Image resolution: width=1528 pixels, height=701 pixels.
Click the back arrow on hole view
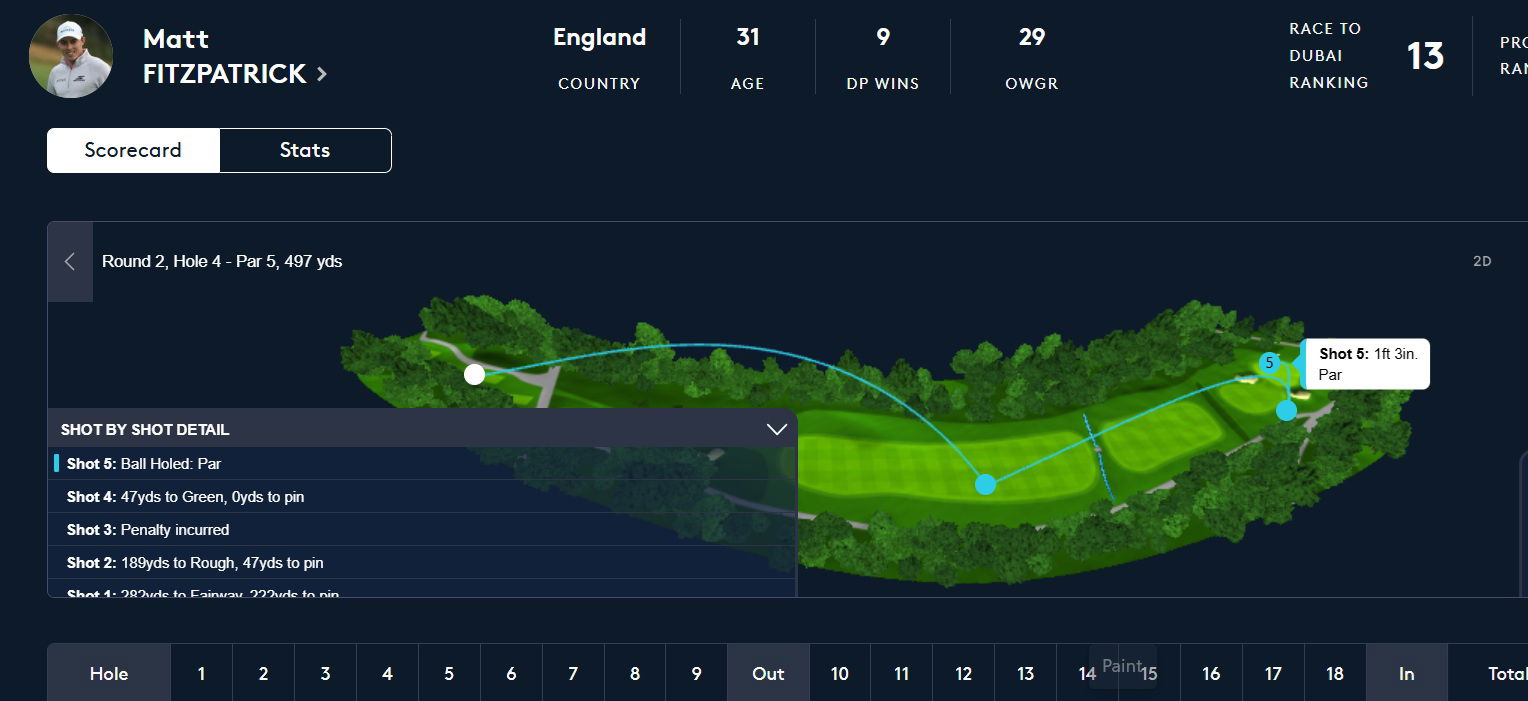point(70,262)
